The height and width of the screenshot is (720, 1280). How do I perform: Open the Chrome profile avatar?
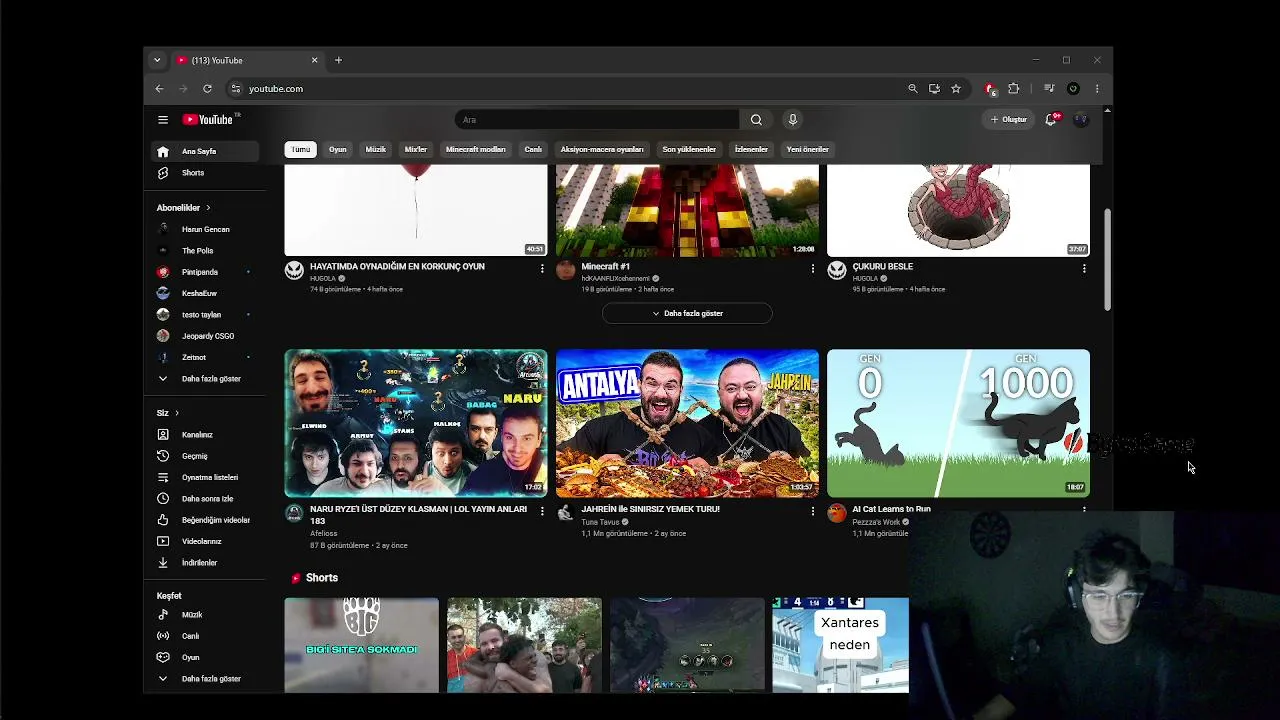point(1073,89)
